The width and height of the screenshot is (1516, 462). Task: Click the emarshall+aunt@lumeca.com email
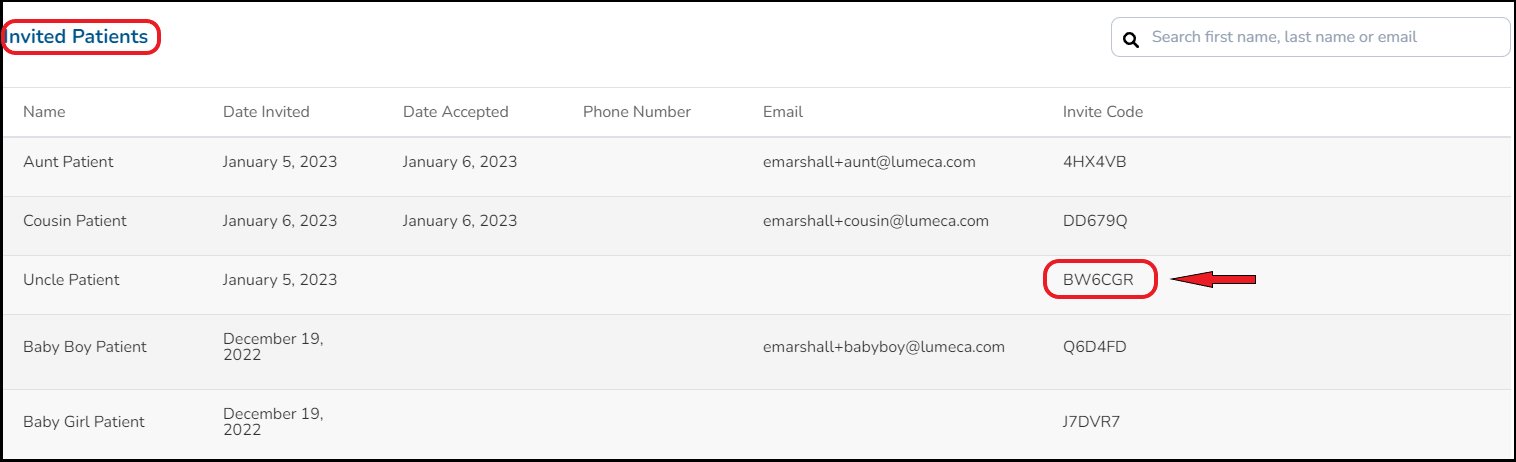[x=869, y=162]
